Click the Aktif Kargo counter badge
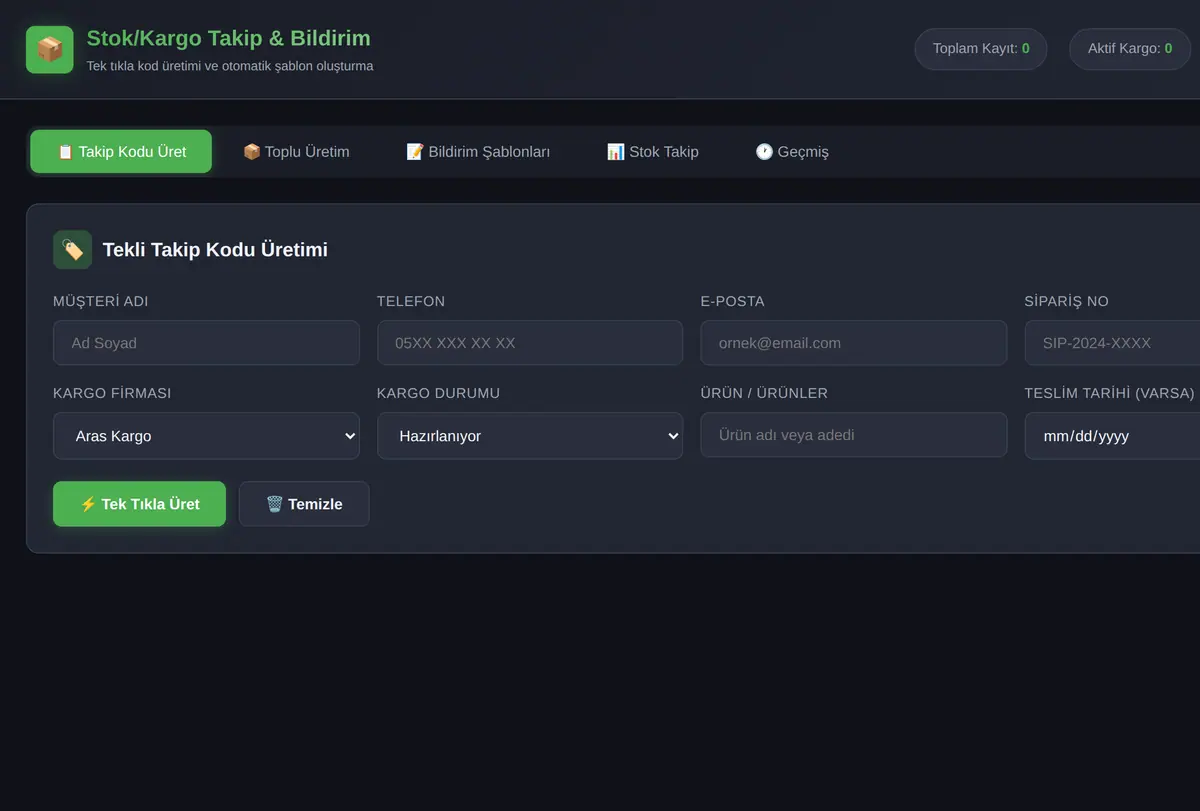The width and height of the screenshot is (1200, 811). coord(1130,48)
